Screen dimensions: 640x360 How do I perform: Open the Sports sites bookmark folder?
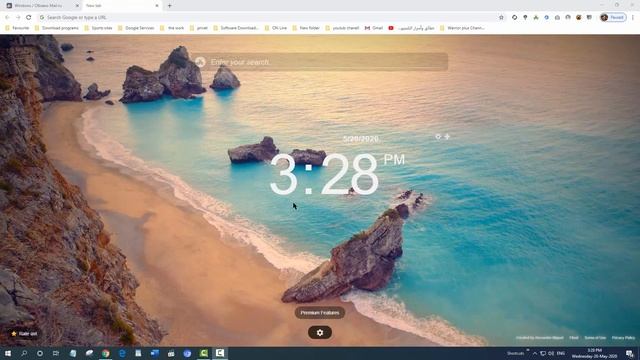pyautogui.click(x=98, y=28)
